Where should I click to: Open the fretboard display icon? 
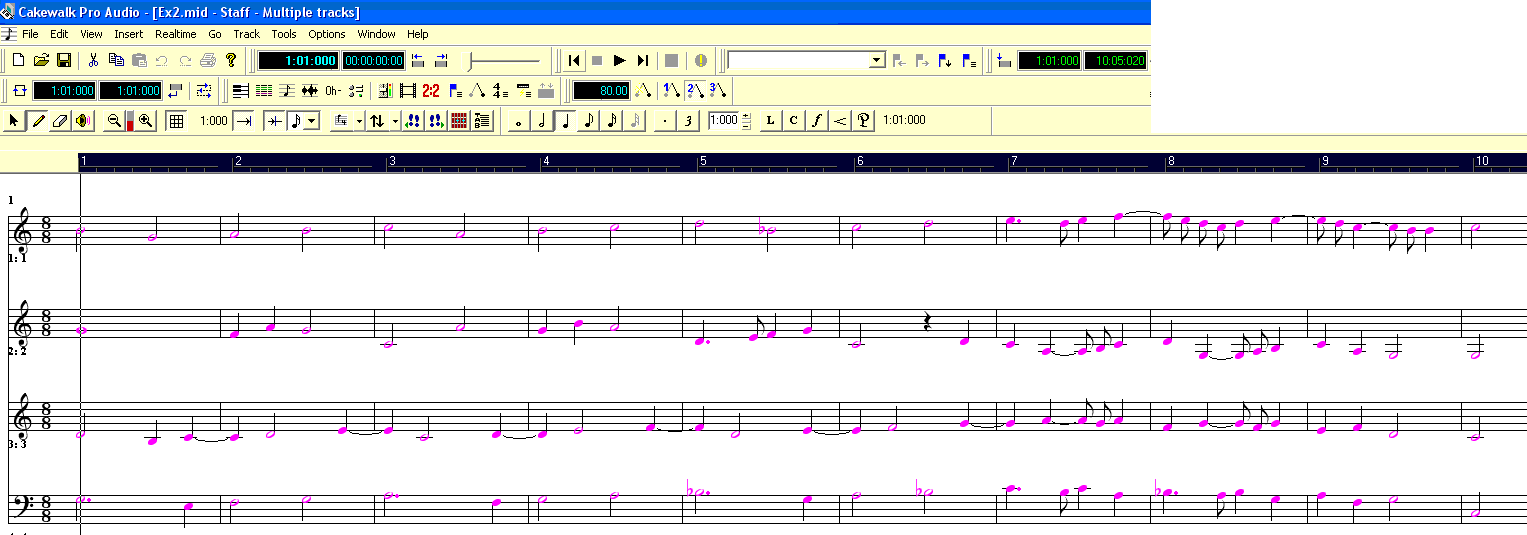[459, 121]
